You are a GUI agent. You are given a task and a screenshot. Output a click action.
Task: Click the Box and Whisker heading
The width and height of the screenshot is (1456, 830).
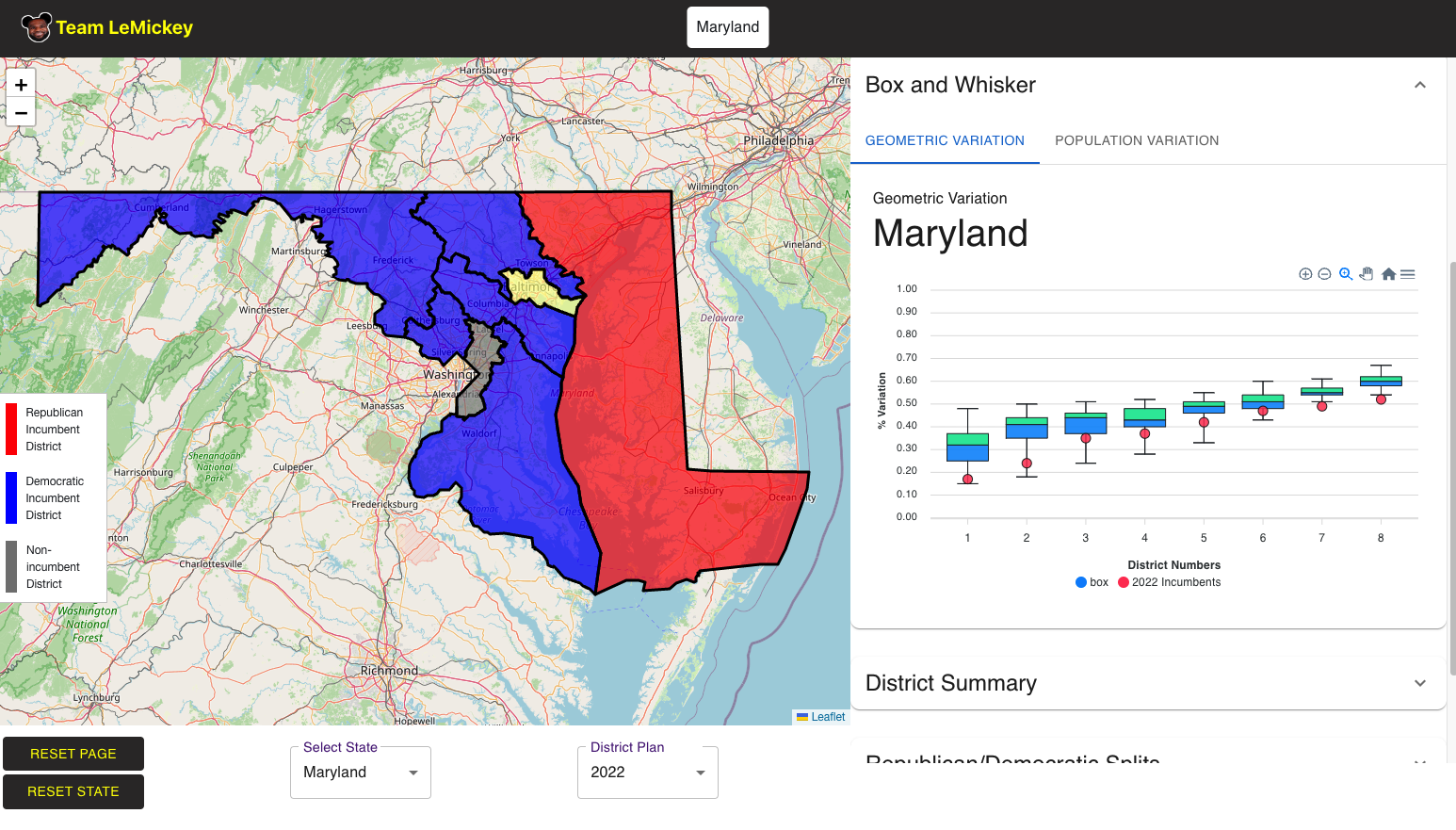(950, 85)
